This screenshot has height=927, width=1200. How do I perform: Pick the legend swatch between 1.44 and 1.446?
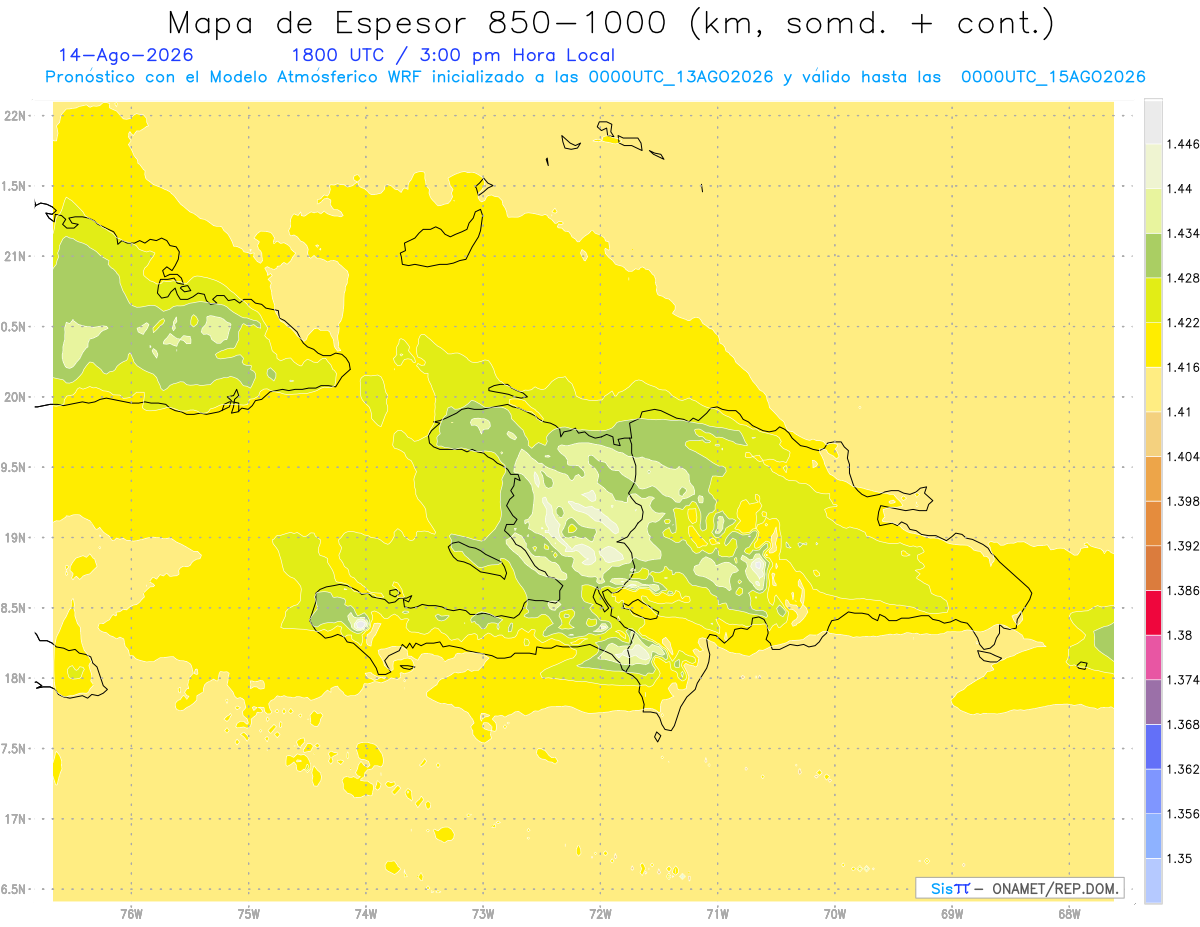(x=1152, y=166)
